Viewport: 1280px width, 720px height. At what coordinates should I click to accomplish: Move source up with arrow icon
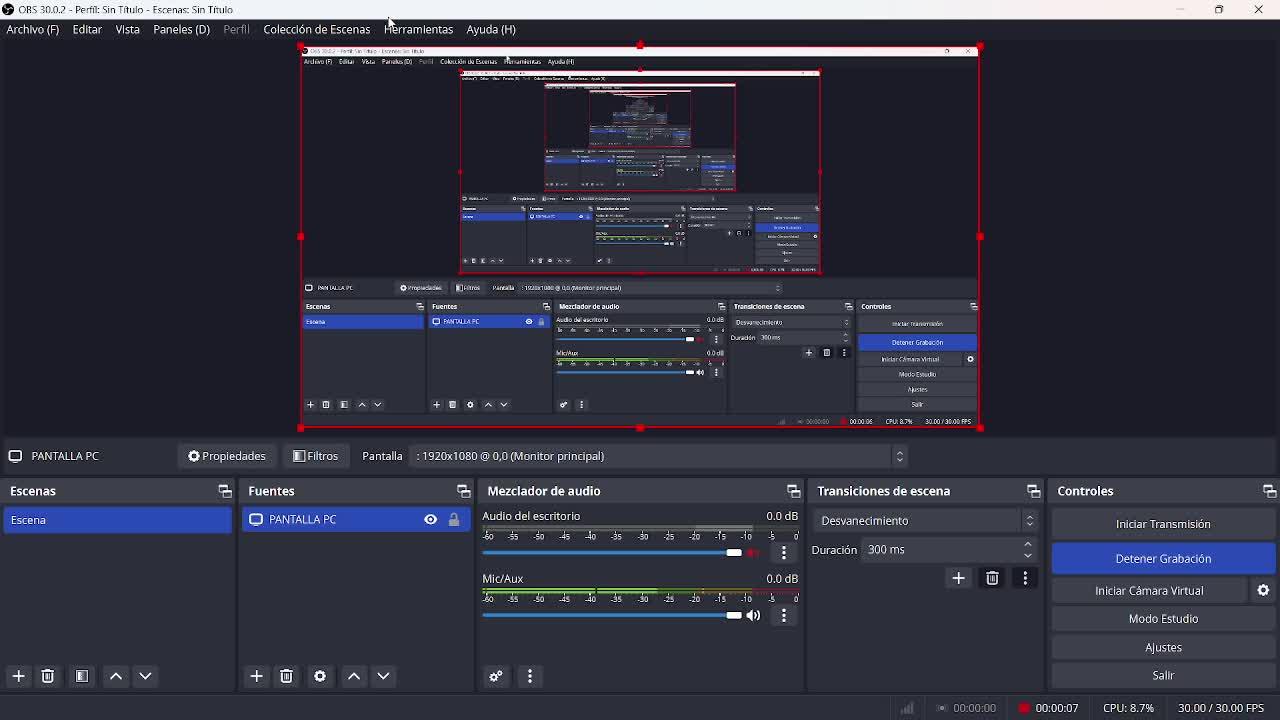click(354, 676)
